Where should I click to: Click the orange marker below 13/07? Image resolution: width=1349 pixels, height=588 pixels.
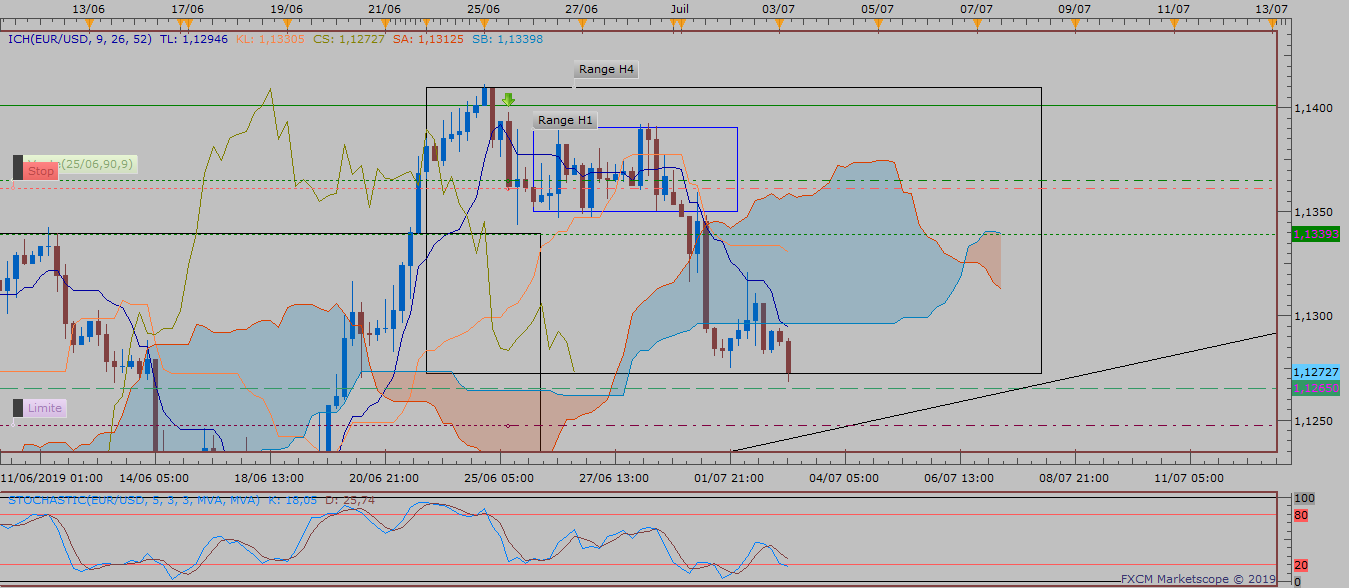coord(1272,23)
